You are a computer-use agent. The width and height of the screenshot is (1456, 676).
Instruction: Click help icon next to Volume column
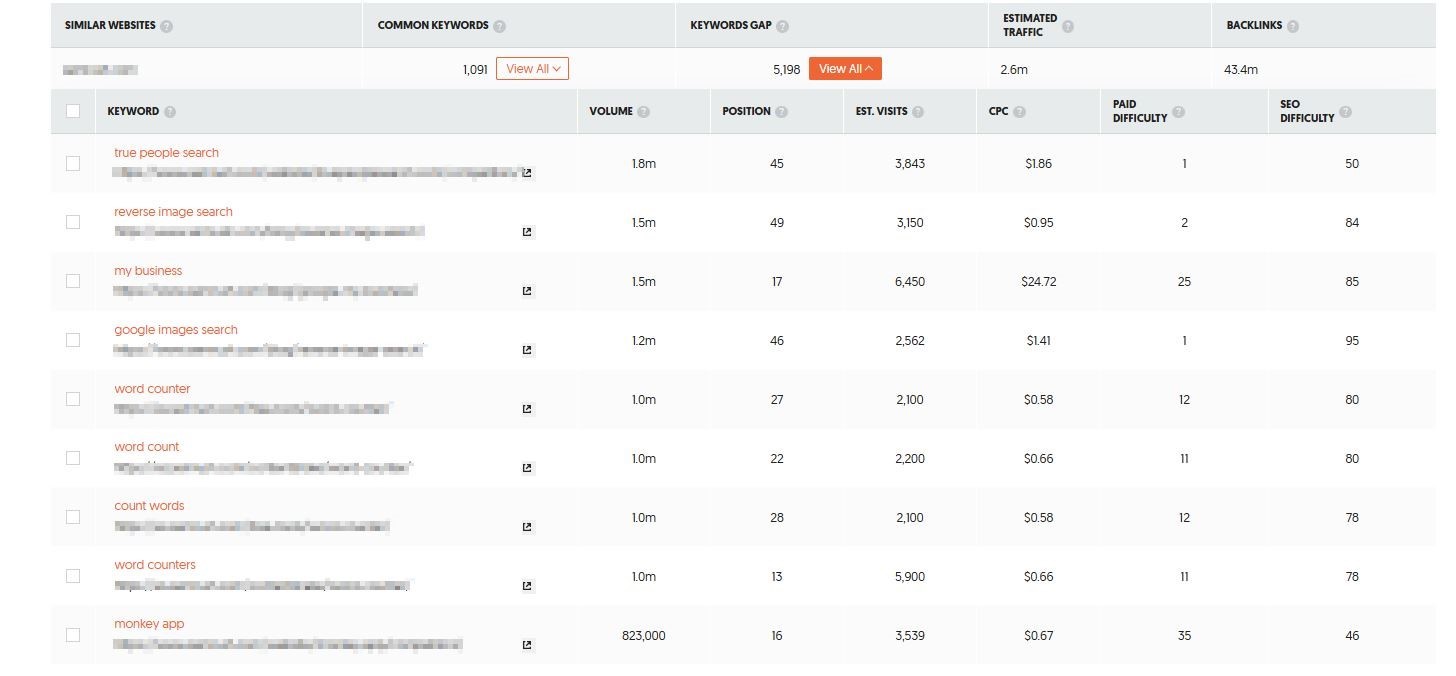(643, 112)
